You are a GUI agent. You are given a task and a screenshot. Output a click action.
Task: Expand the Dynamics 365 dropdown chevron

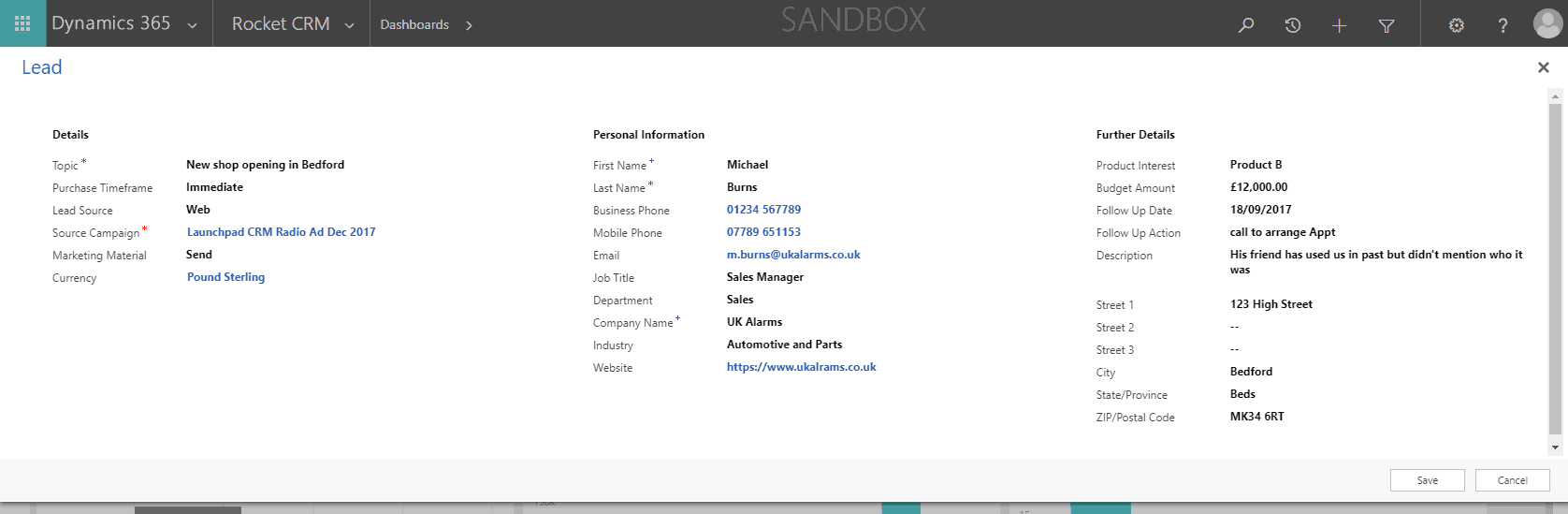[x=192, y=25]
